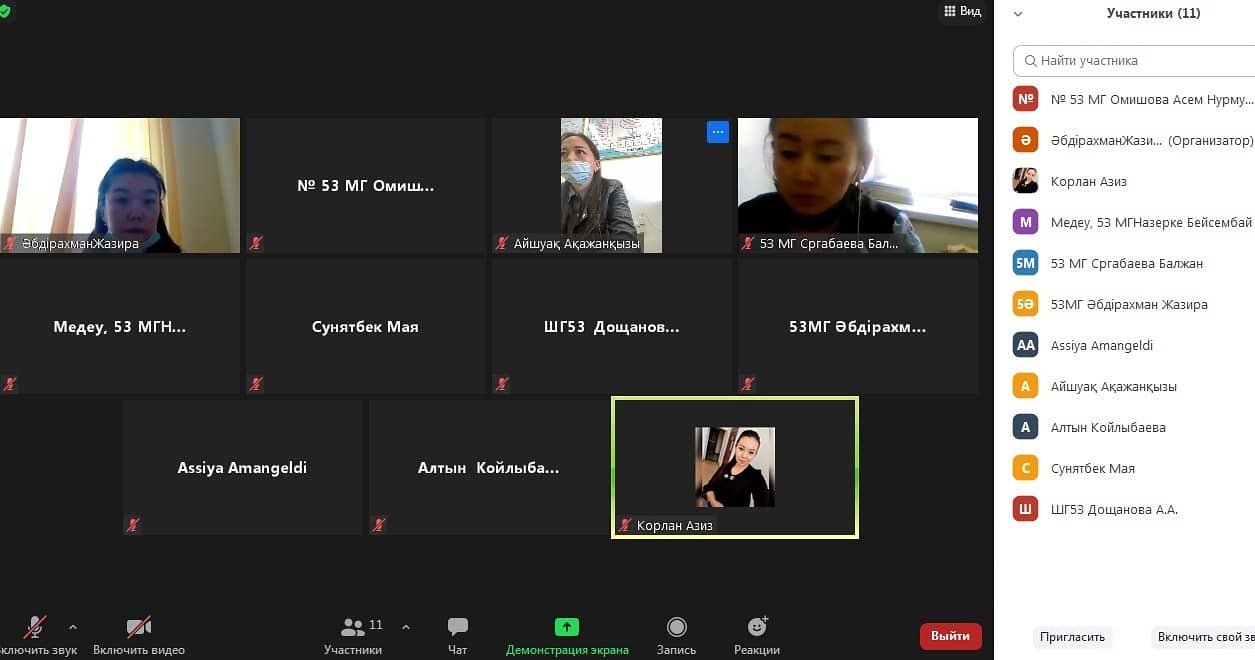
Task: Toggle the camera with Включить видео
Action: tap(139, 627)
